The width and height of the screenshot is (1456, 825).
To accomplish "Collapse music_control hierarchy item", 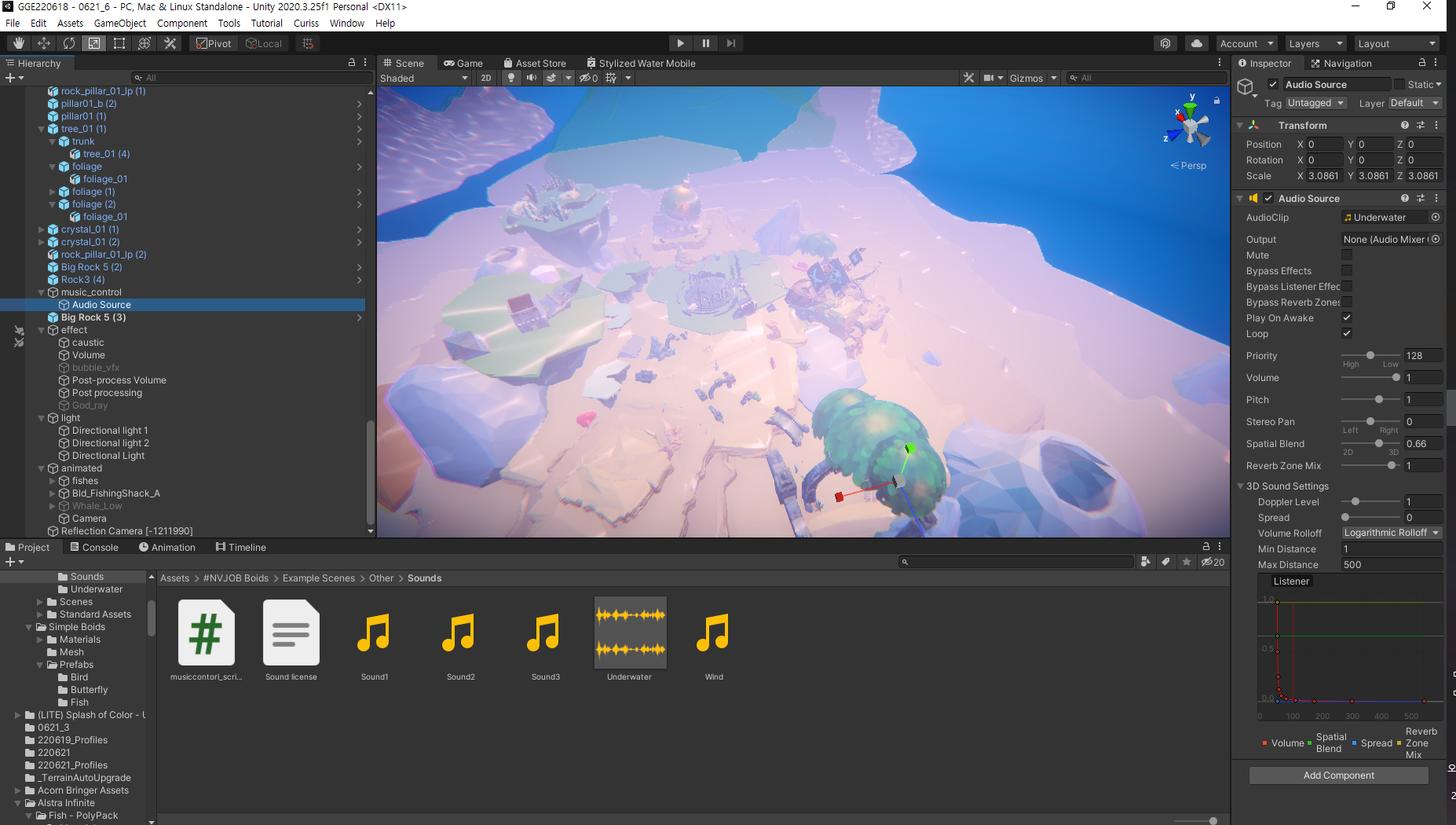I will tap(42, 292).
